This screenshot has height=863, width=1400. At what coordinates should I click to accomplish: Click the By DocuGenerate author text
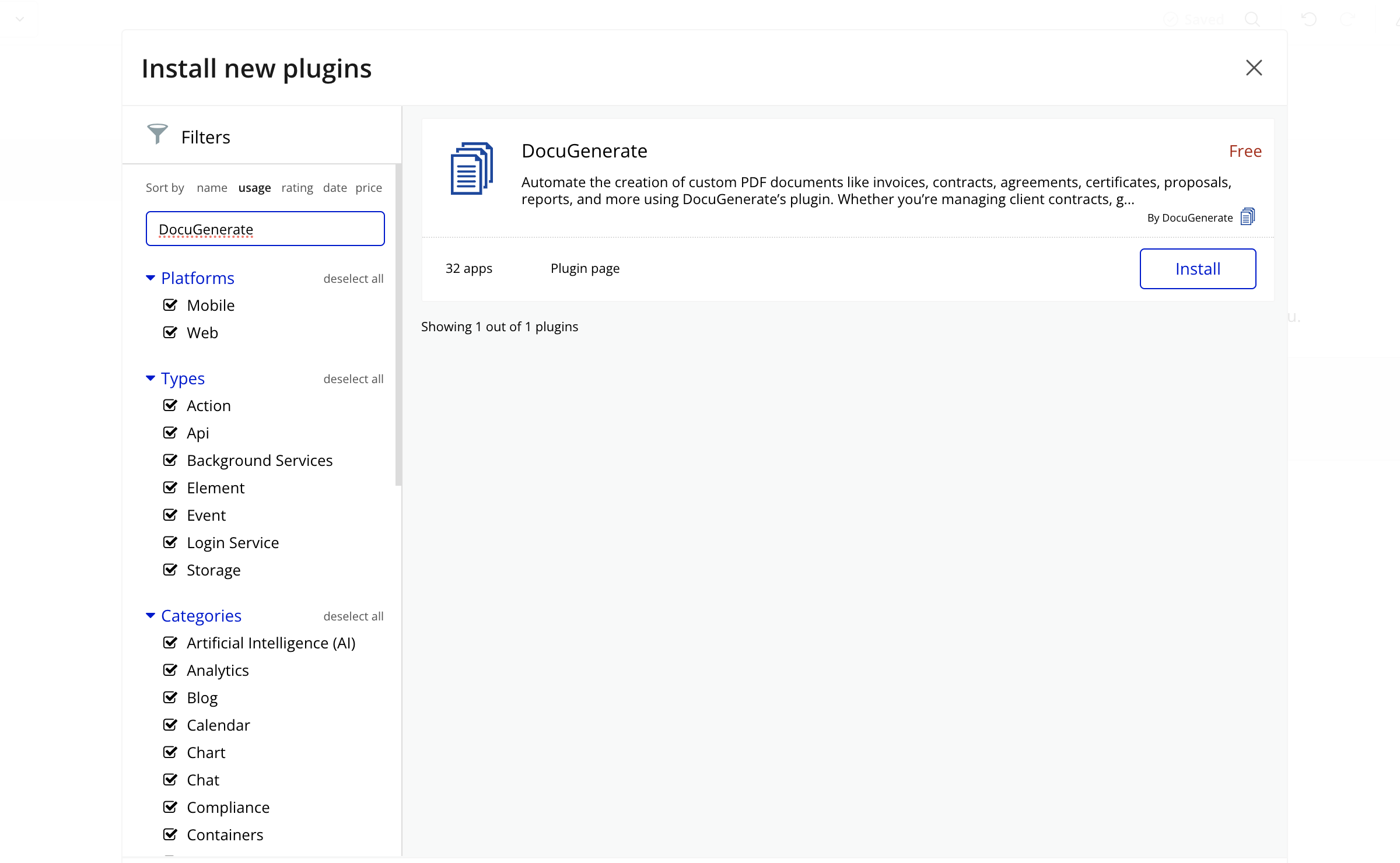pos(1190,218)
